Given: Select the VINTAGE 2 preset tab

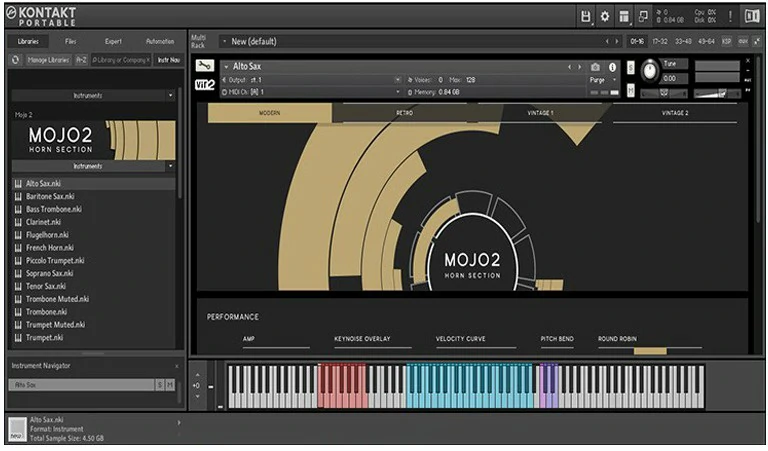Looking at the screenshot, I should (675, 113).
